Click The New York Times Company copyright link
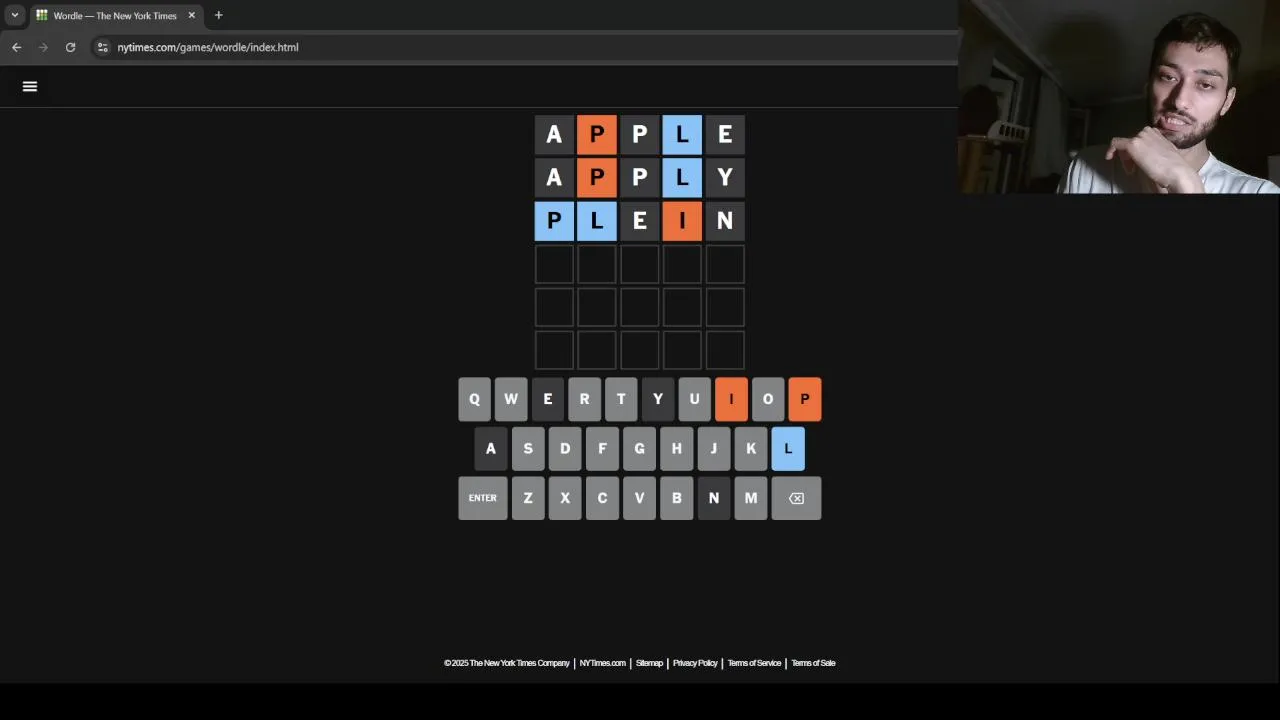The height and width of the screenshot is (720, 1280). point(507,663)
